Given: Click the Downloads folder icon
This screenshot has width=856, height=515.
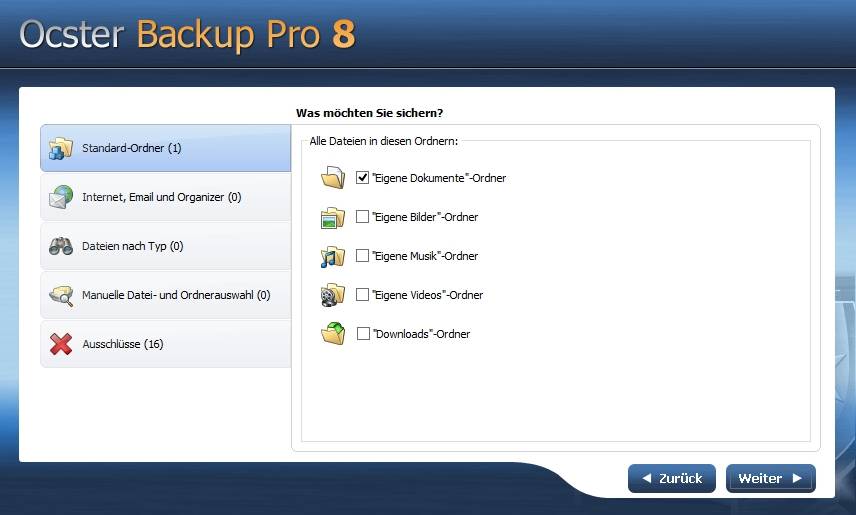Looking at the screenshot, I should point(333,334).
